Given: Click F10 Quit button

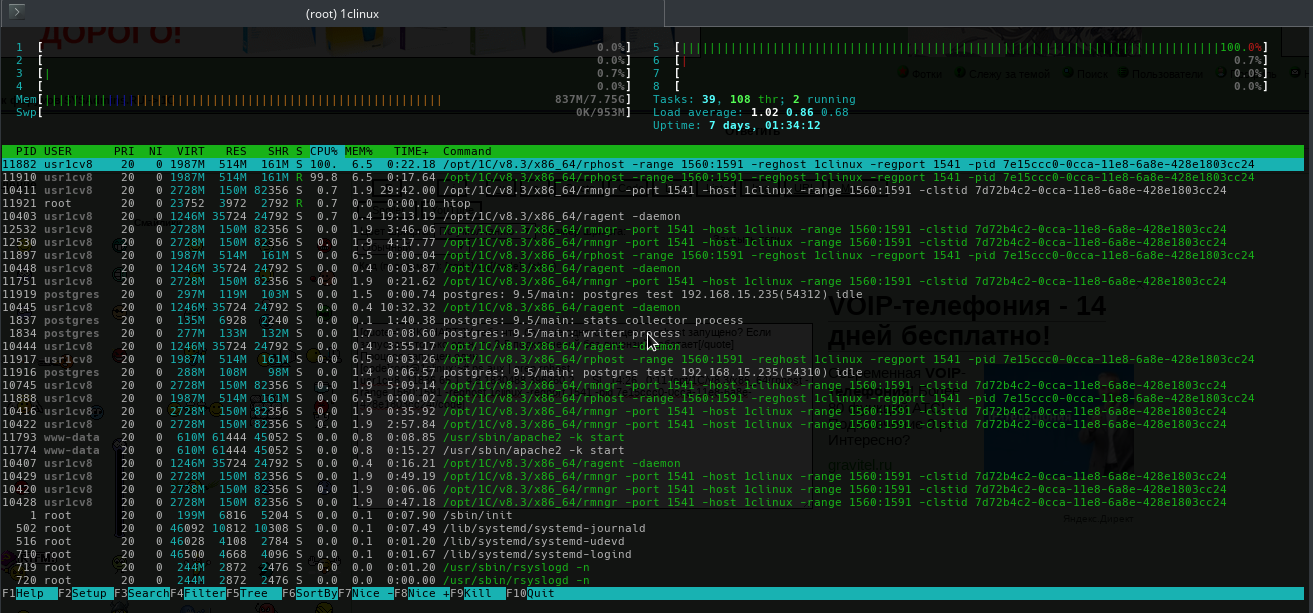Looking at the screenshot, I should (x=532, y=593).
